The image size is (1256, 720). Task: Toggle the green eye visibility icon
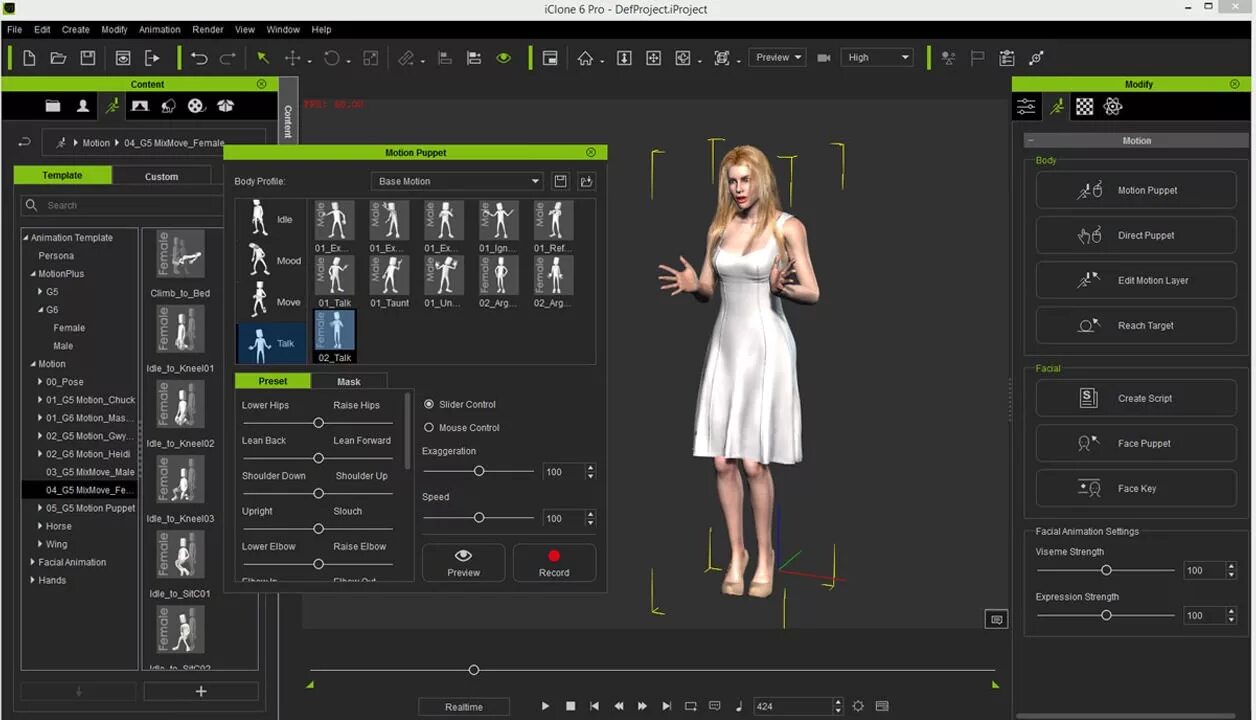504,58
